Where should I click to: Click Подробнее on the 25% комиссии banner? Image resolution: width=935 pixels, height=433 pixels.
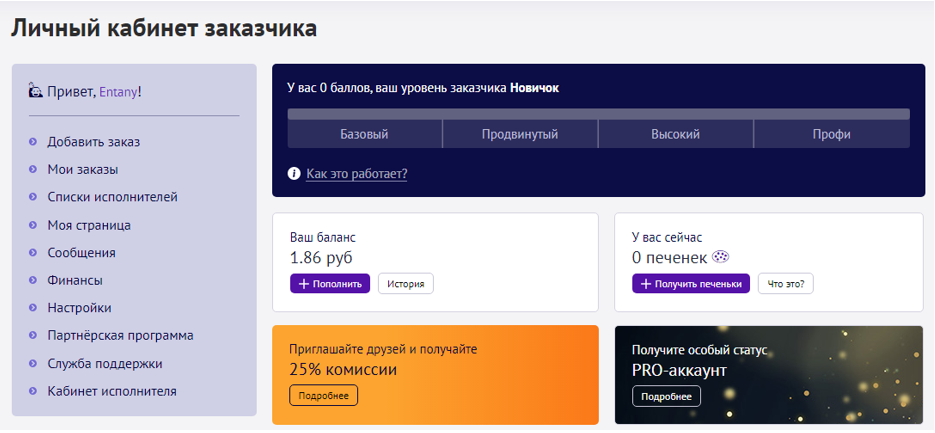[324, 395]
